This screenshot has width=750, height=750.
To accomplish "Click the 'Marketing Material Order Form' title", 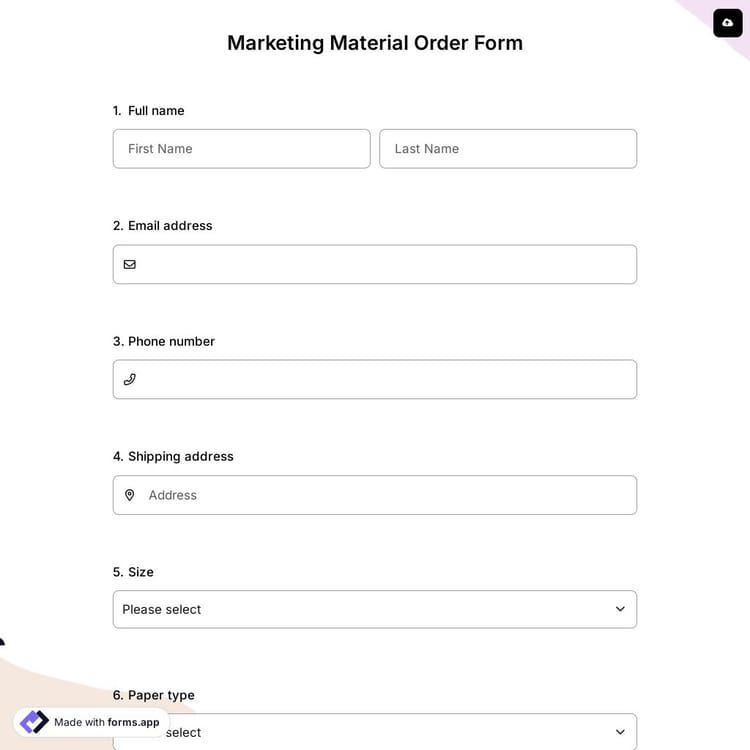I will [x=375, y=43].
